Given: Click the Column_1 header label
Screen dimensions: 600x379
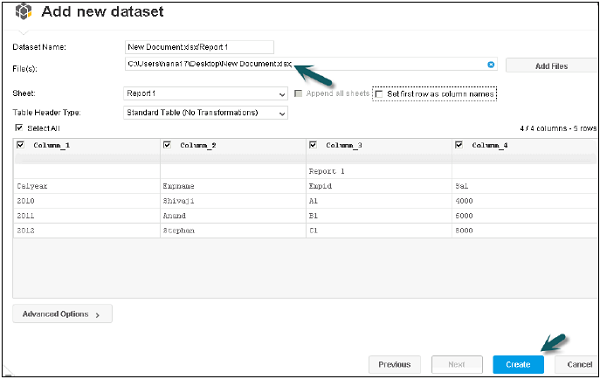Looking at the screenshot, I should [x=52, y=145].
